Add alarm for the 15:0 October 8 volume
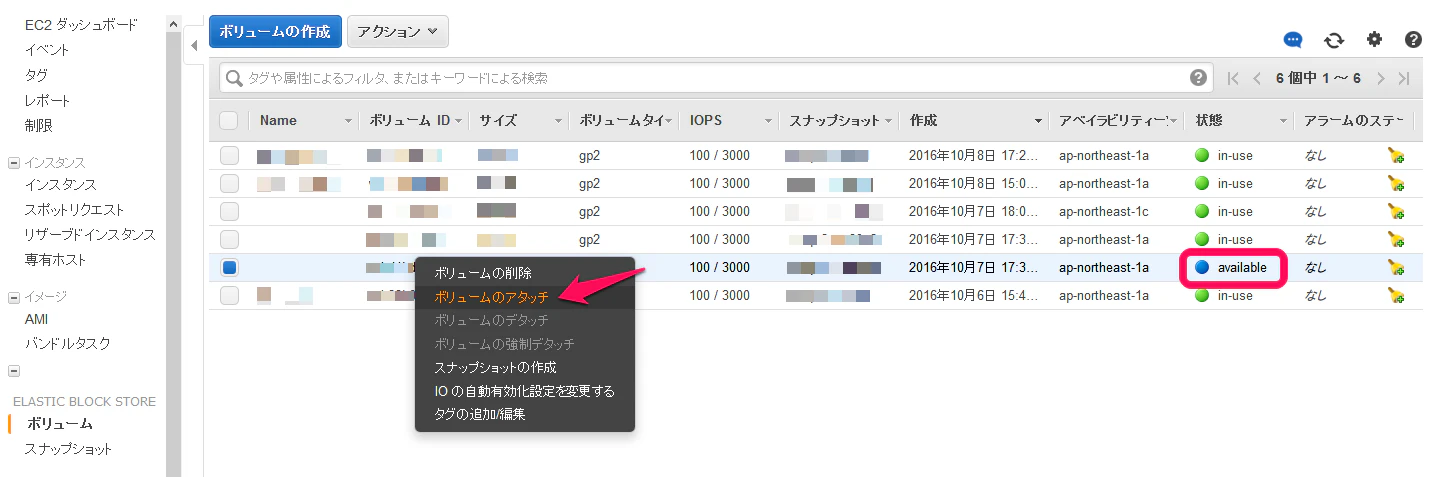 coord(1396,183)
